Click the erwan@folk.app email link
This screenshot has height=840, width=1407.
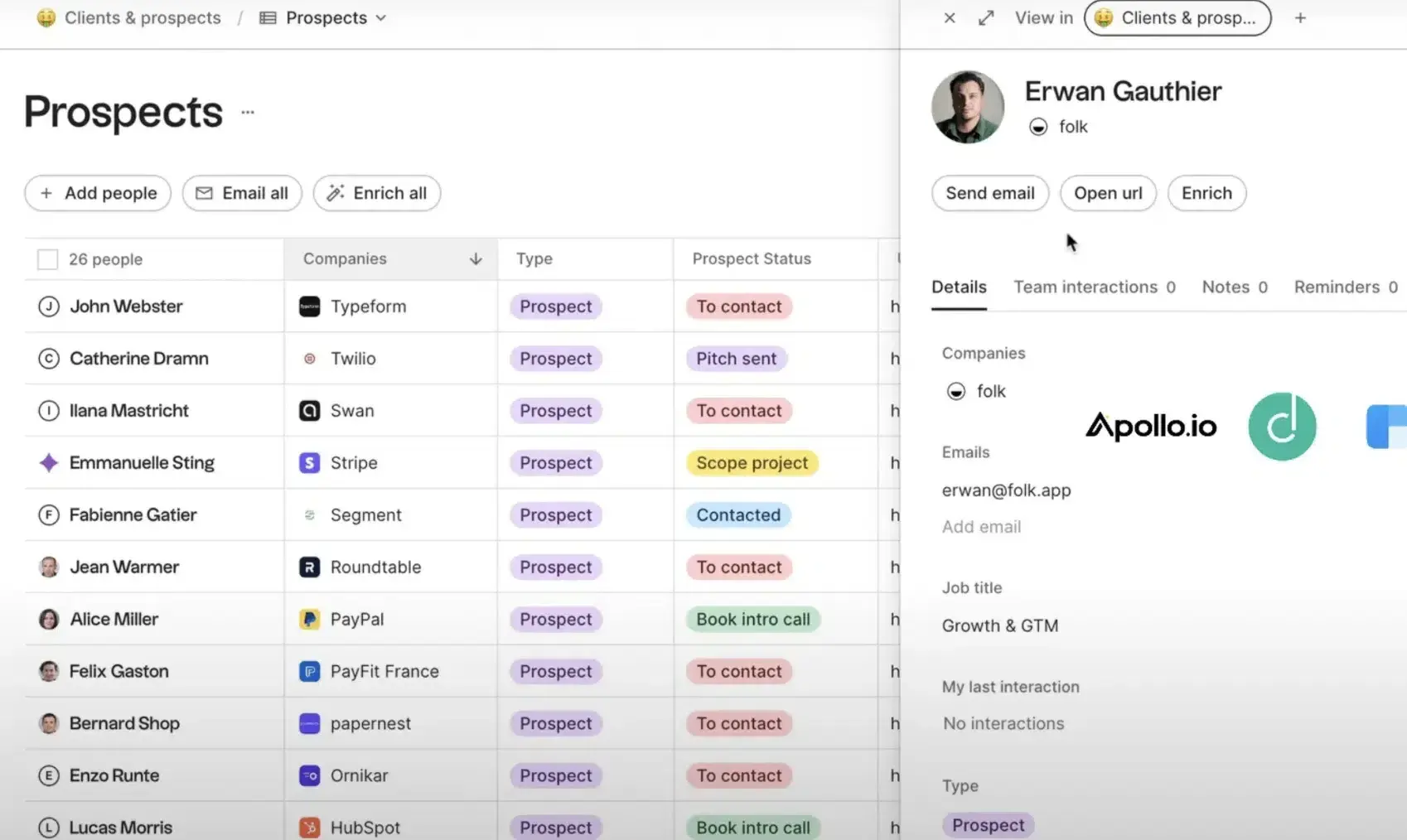click(1006, 490)
